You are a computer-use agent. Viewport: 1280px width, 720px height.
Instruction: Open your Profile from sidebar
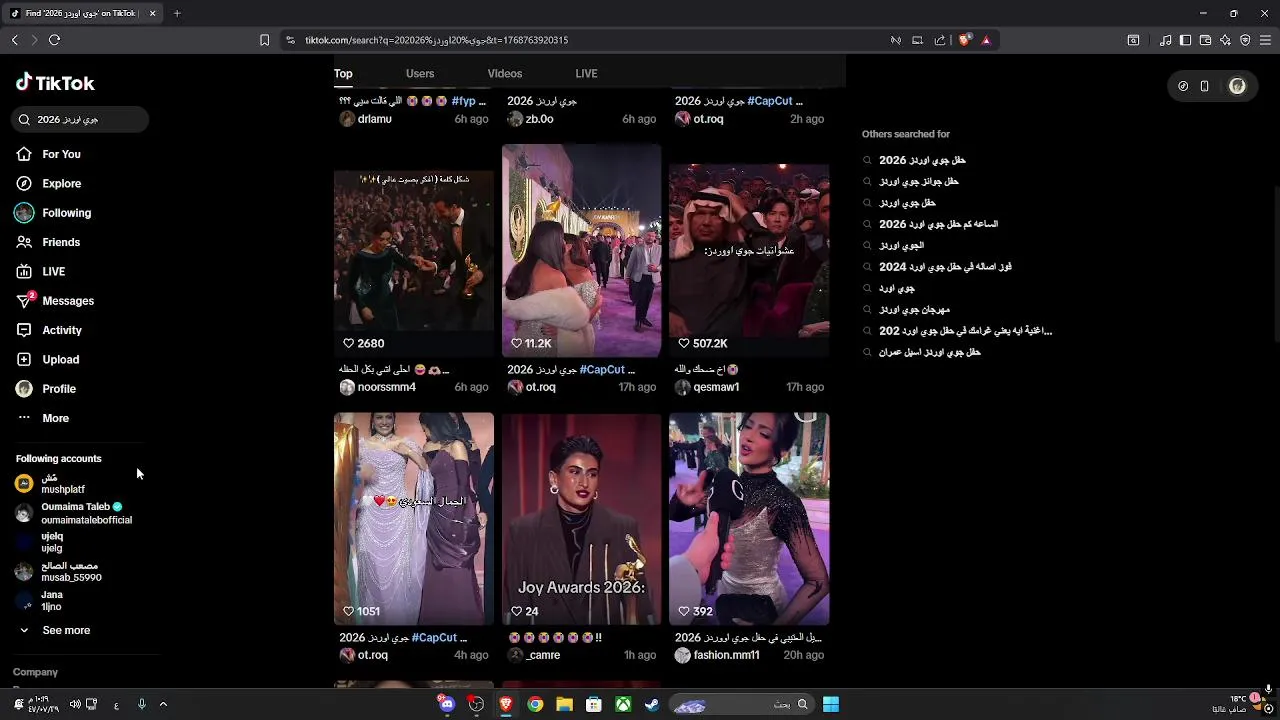tap(58, 389)
